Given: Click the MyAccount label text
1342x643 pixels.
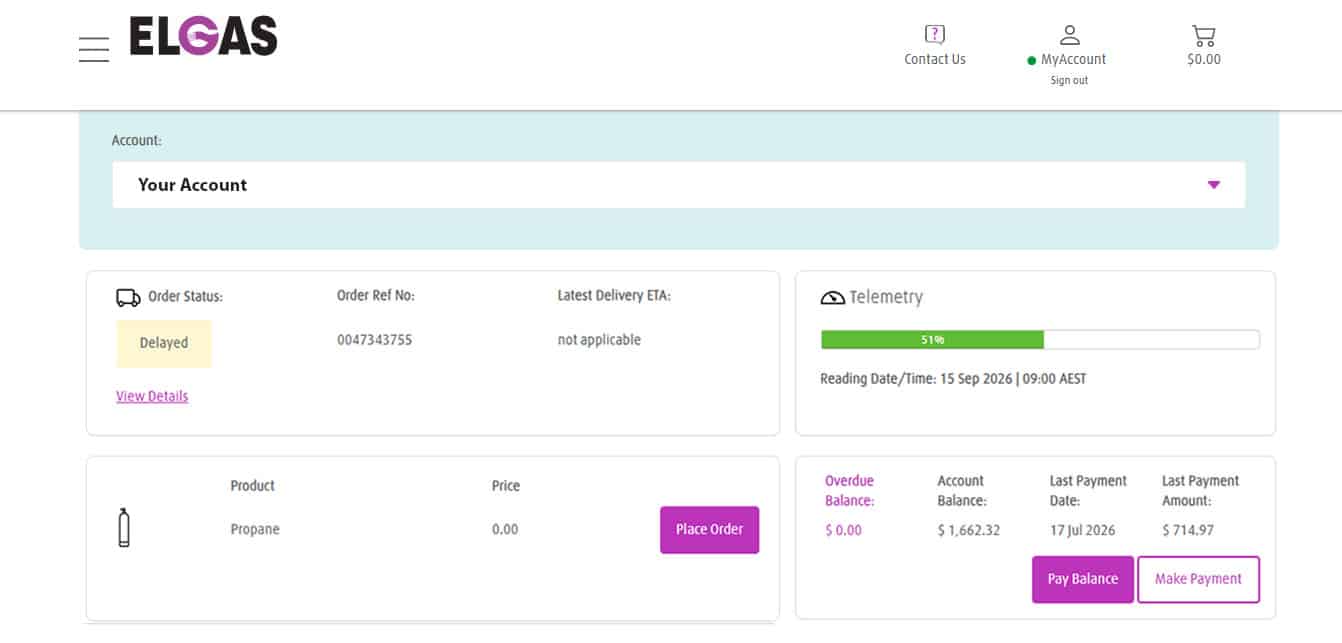Looking at the screenshot, I should [1073, 59].
